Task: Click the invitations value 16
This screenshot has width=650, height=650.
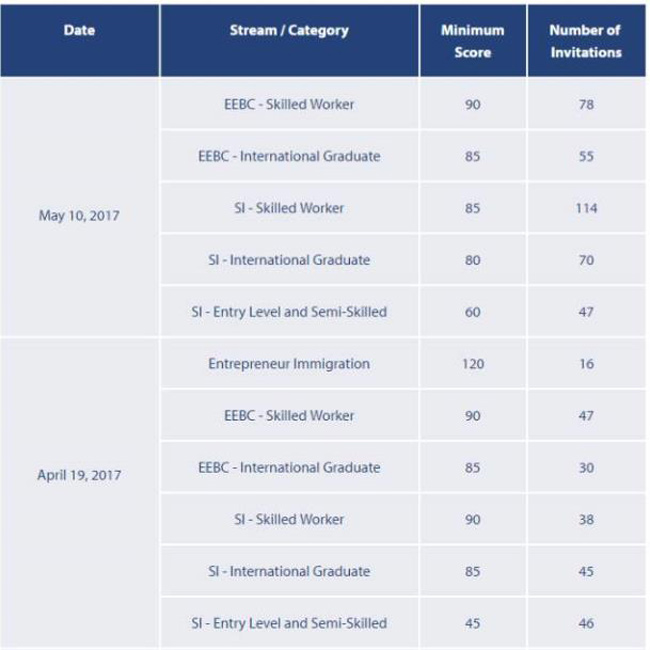Action: (x=586, y=364)
